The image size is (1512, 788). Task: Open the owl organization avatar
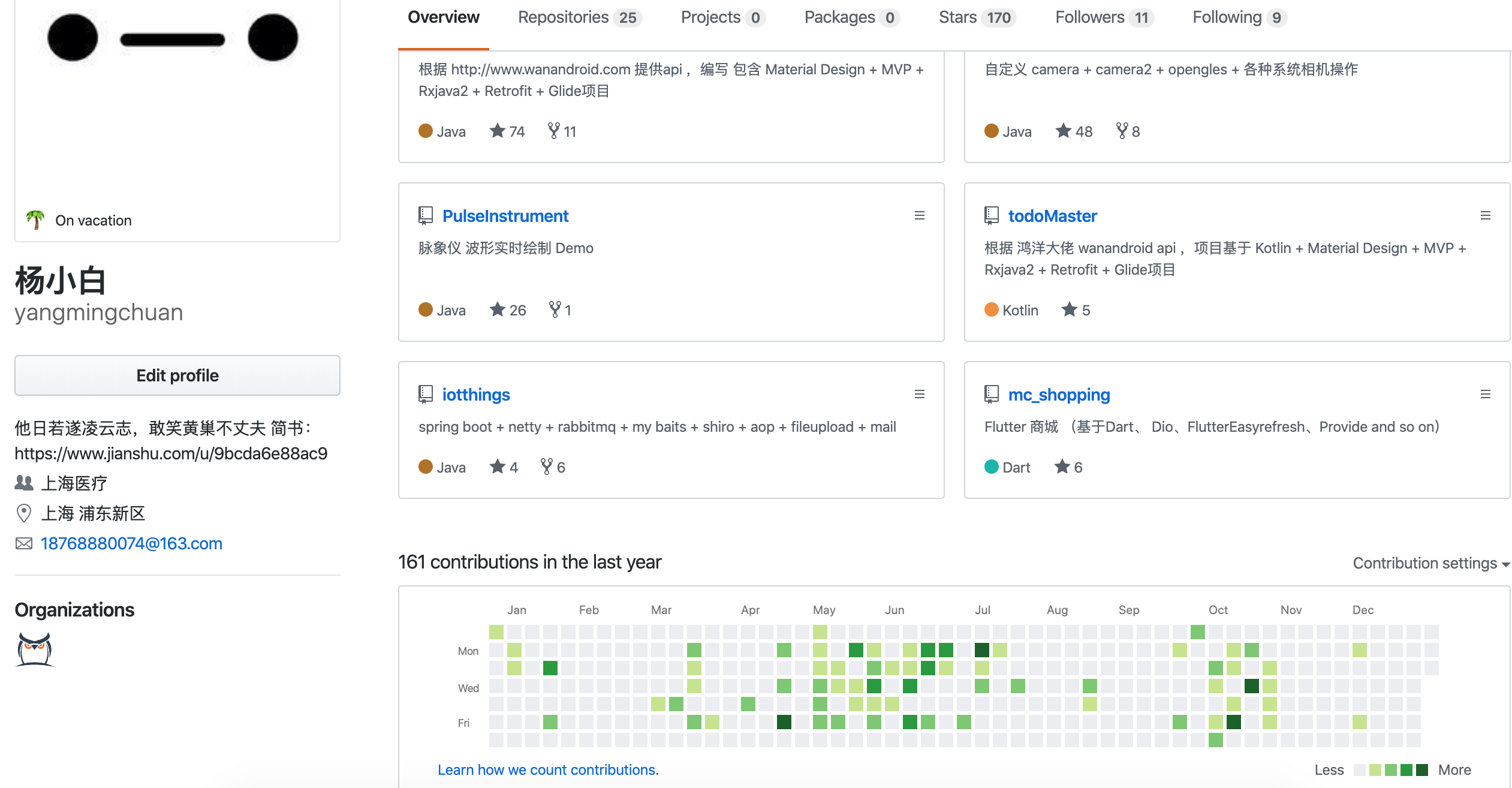click(x=34, y=649)
